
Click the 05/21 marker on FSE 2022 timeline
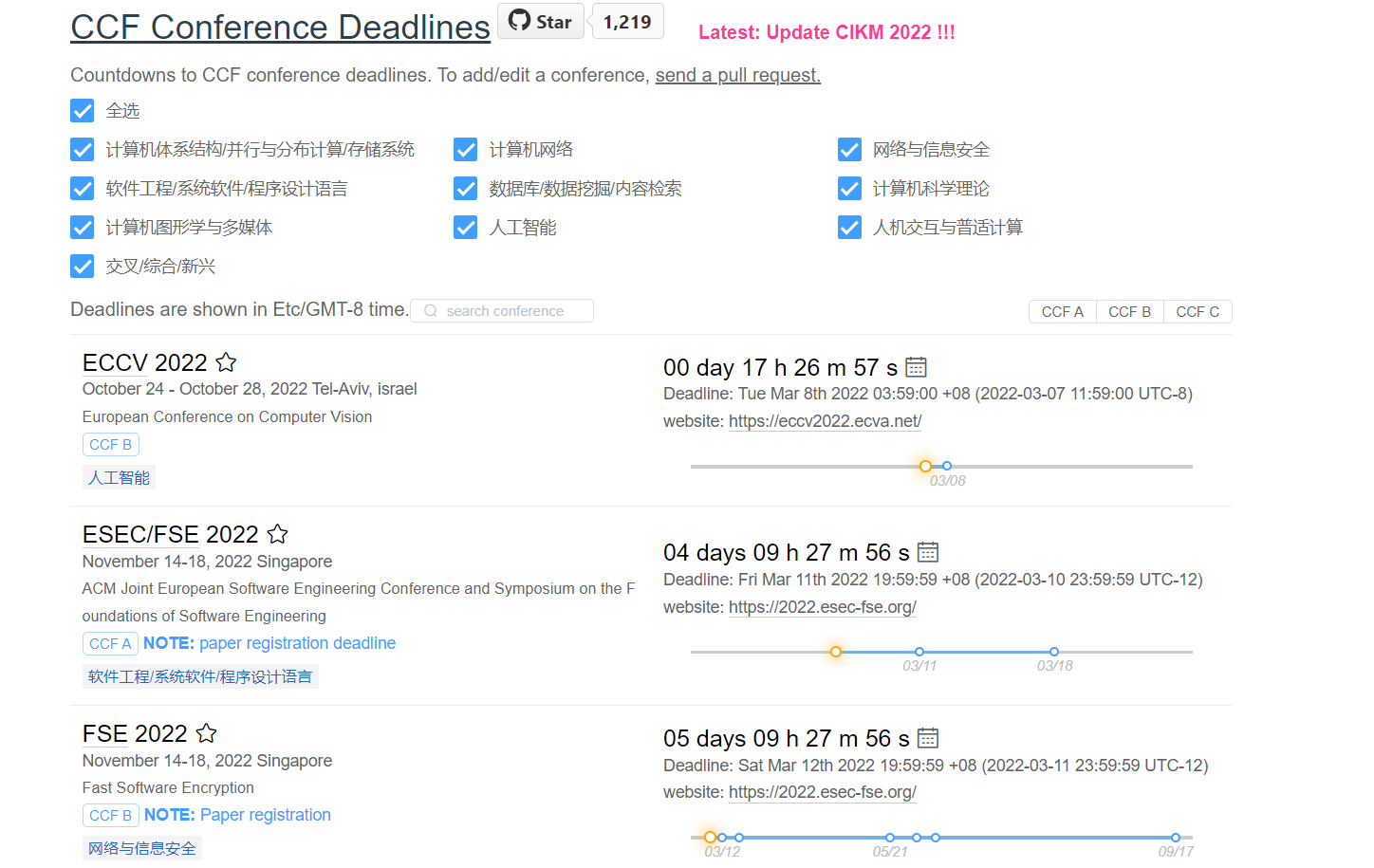890,838
